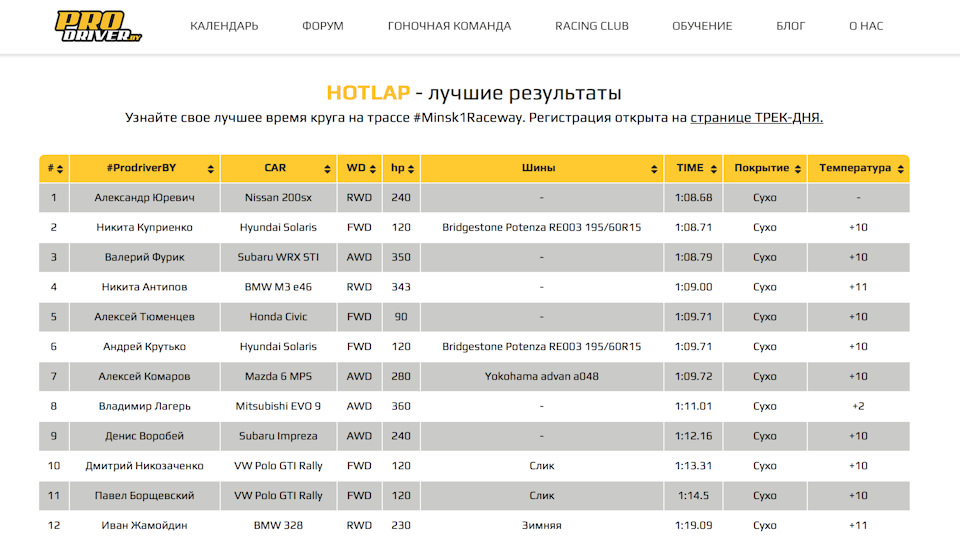Open the ОБУЧЕНИЕ menu item
Screen dimensions: 960x556
(702, 26)
